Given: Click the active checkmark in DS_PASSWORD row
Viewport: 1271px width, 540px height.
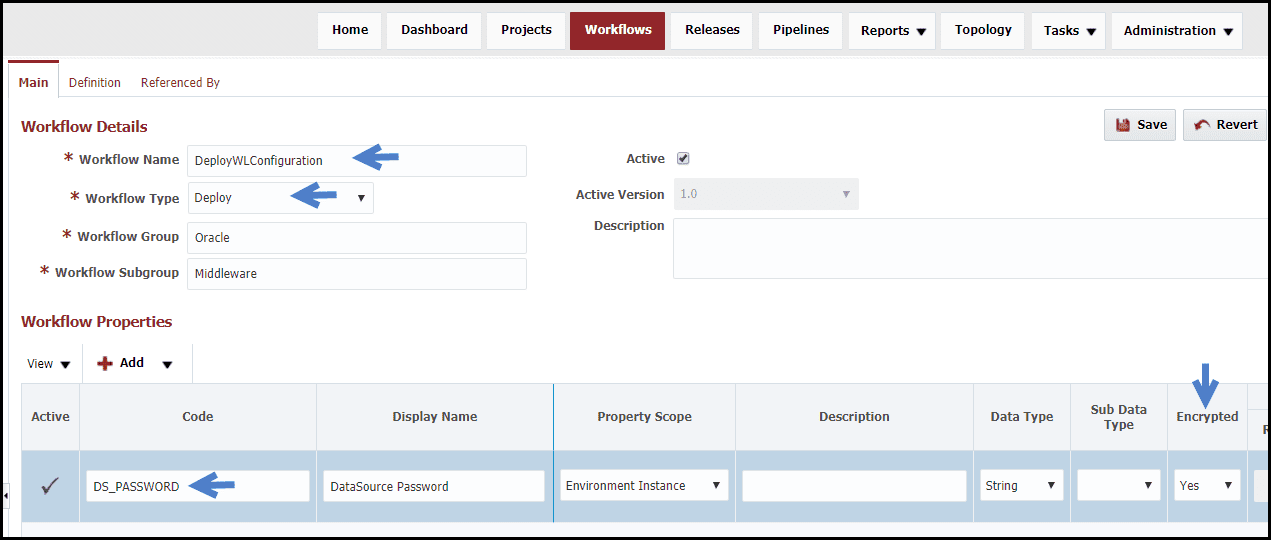Looking at the screenshot, I should (50, 486).
